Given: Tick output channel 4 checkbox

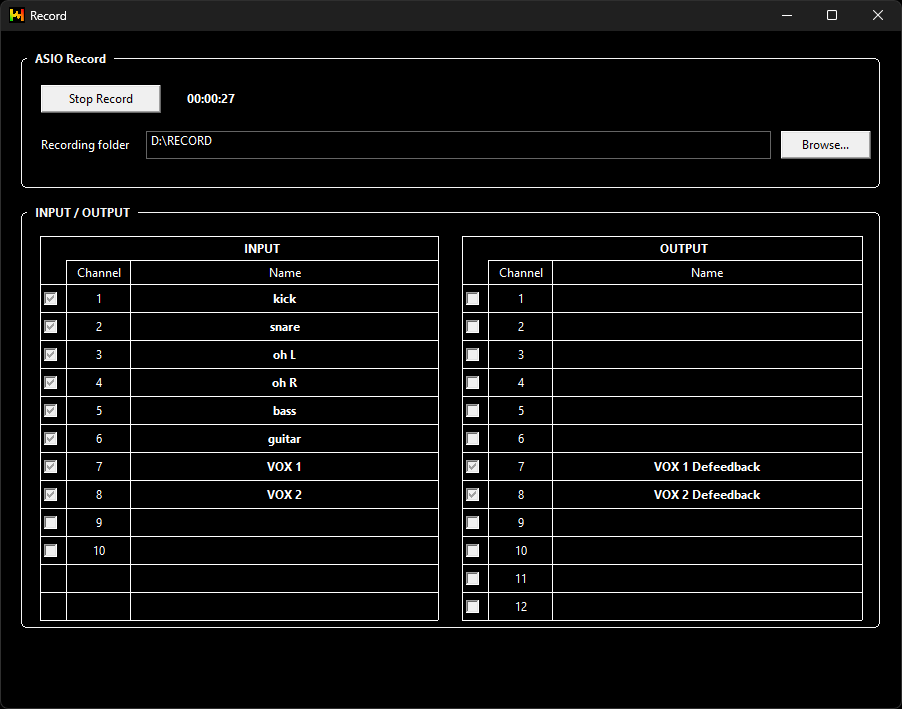Looking at the screenshot, I should [x=472, y=383].
